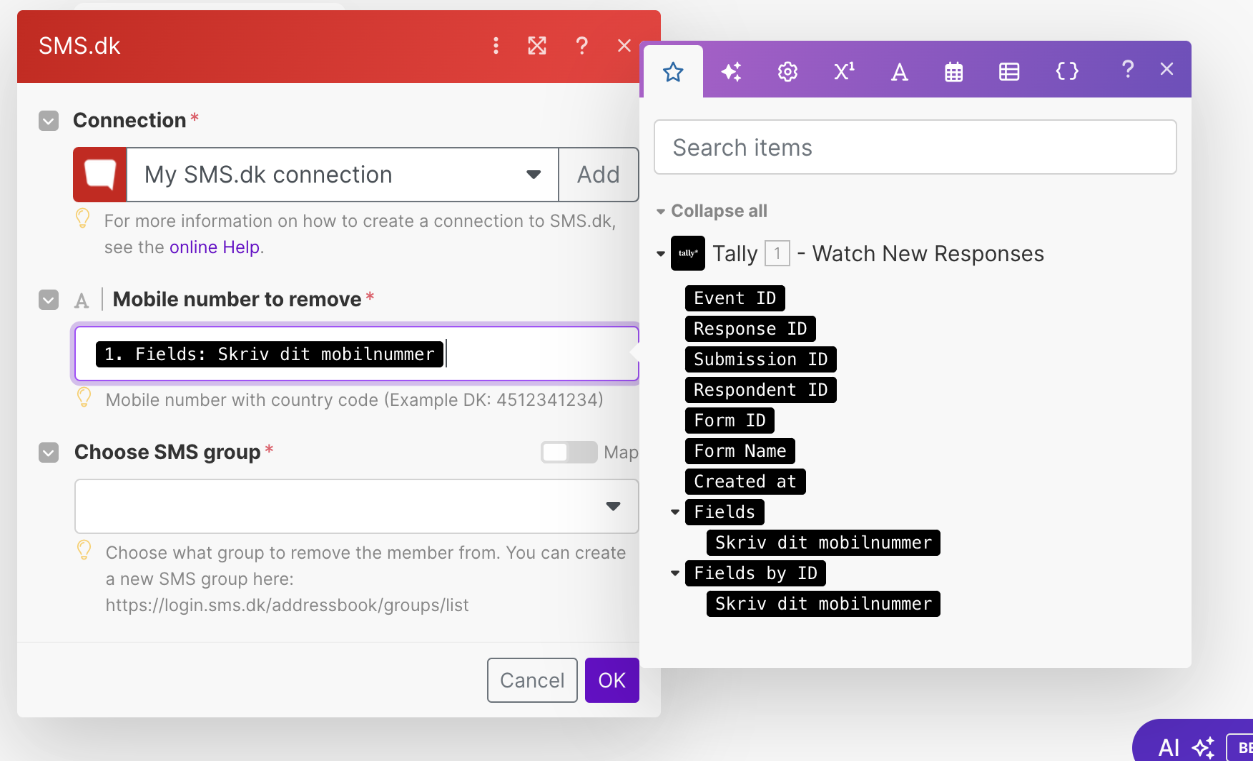
Task: Click the lightbulb hint under Connection
Action: (x=84, y=219)
